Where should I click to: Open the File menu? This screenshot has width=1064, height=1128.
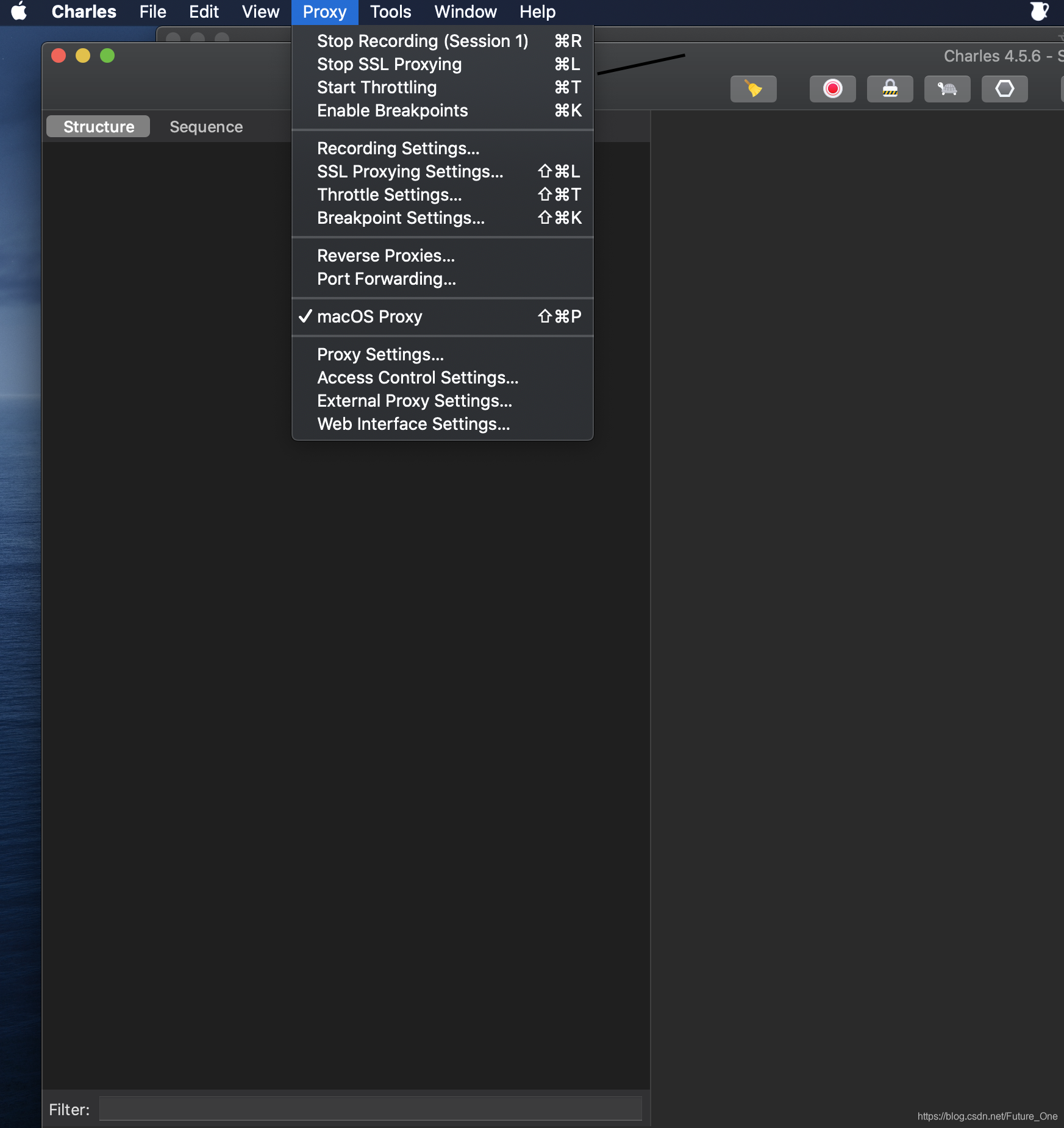click(152, 12)
